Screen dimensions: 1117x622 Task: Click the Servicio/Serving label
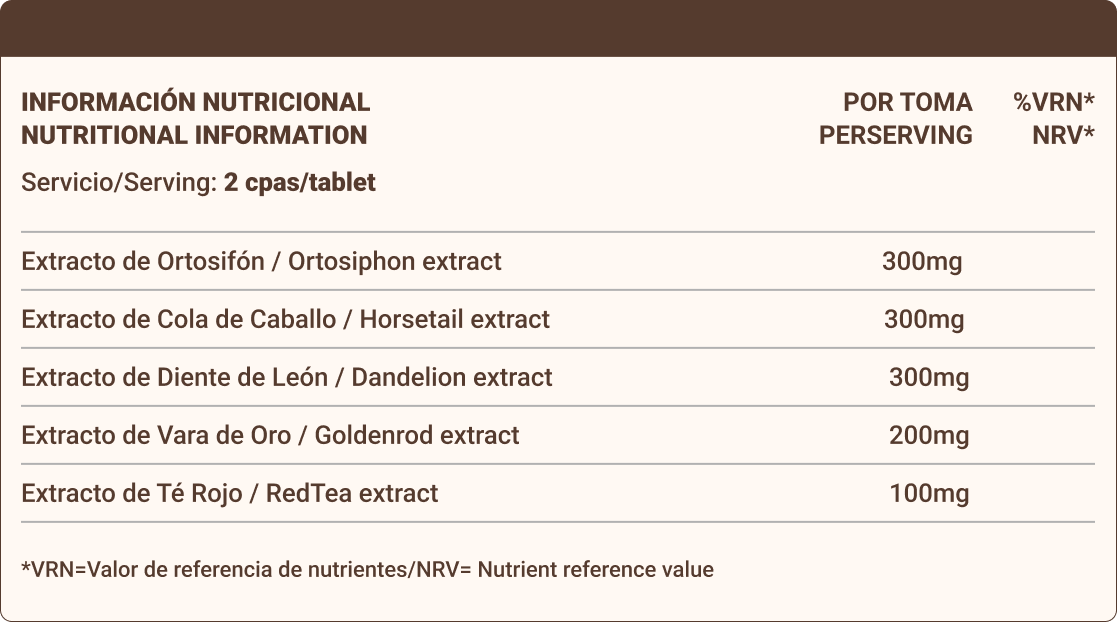(x=119, y=183)
